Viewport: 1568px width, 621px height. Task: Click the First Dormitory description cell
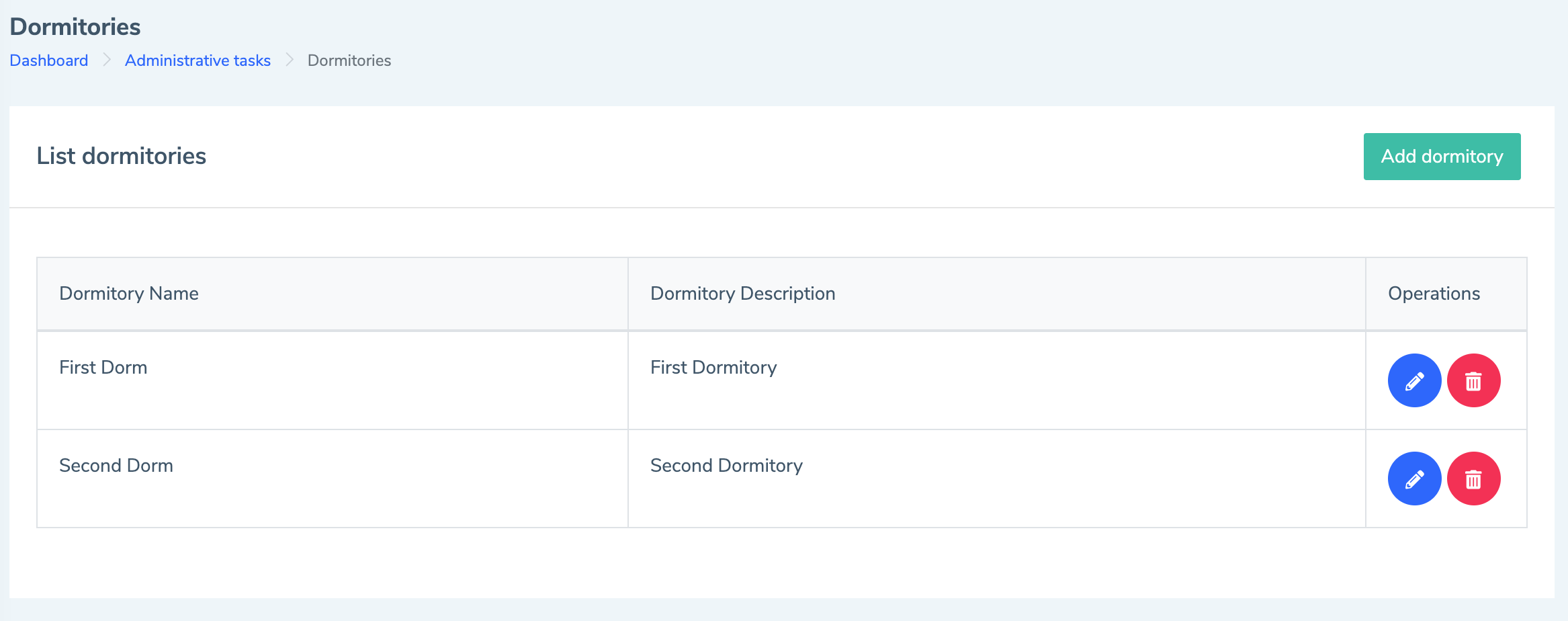[997, 380]
